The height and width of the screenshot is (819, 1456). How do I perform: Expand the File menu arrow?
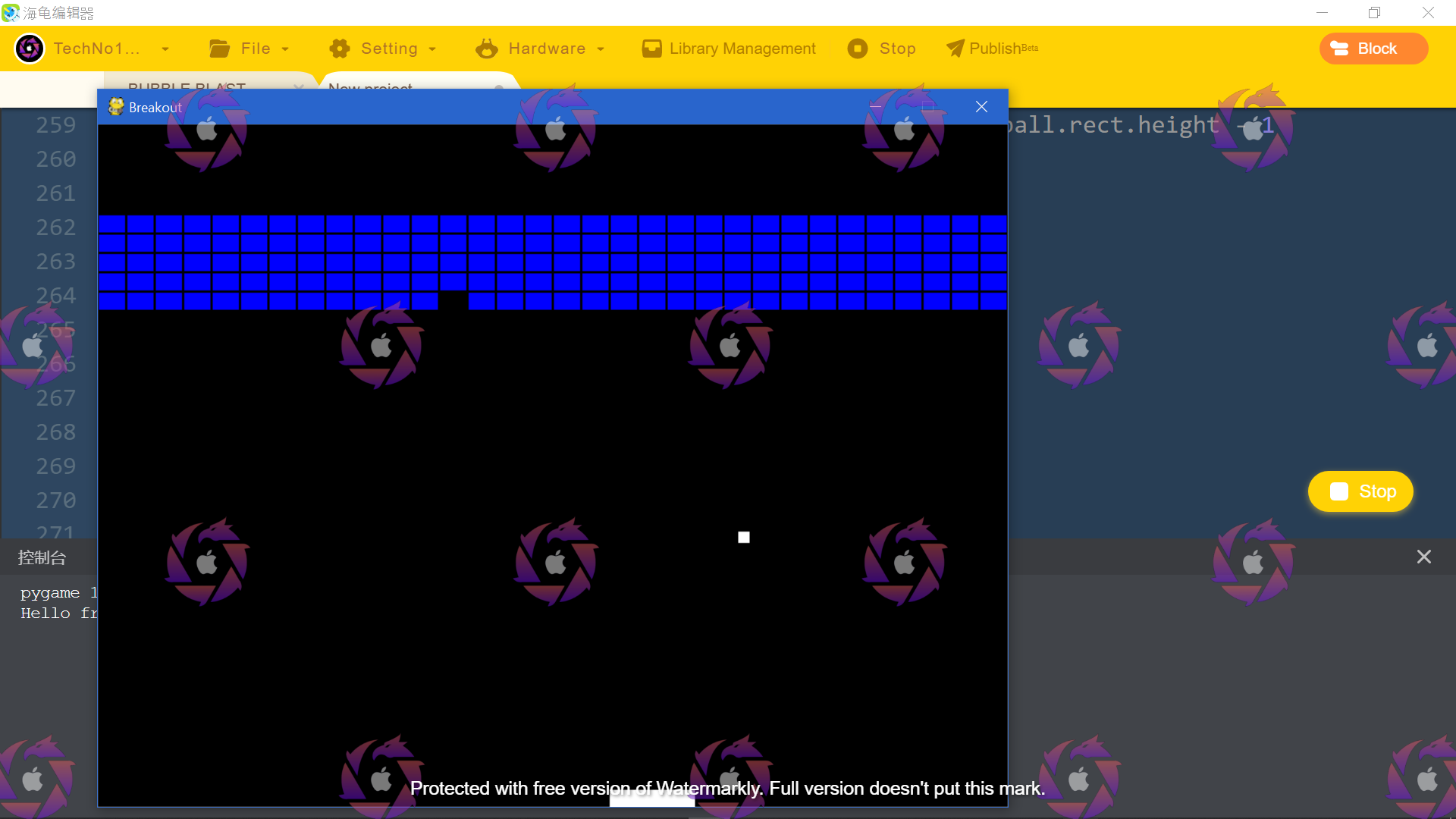click(x=285, y=49)
